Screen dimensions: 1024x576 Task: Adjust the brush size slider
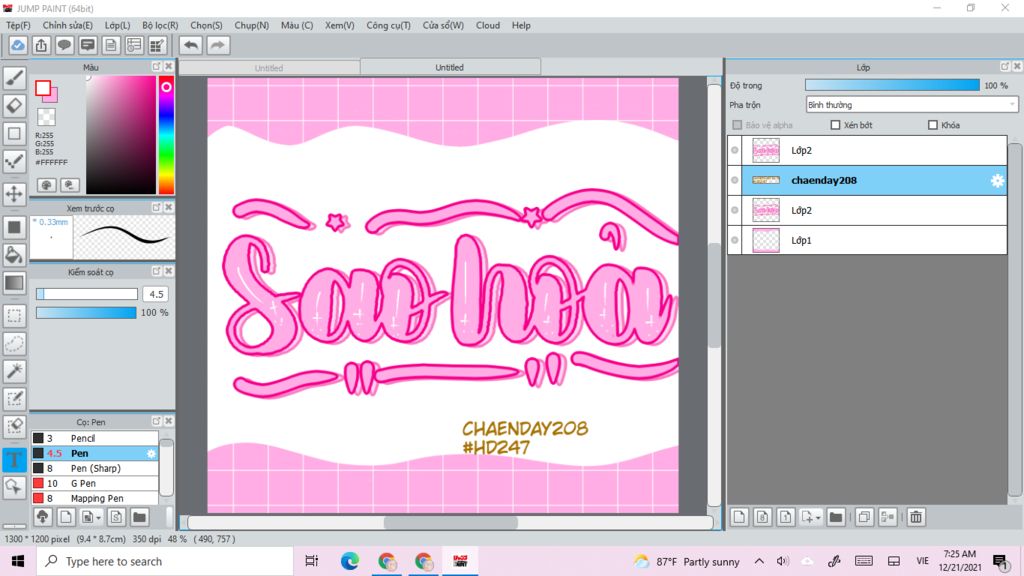[87, 294]
